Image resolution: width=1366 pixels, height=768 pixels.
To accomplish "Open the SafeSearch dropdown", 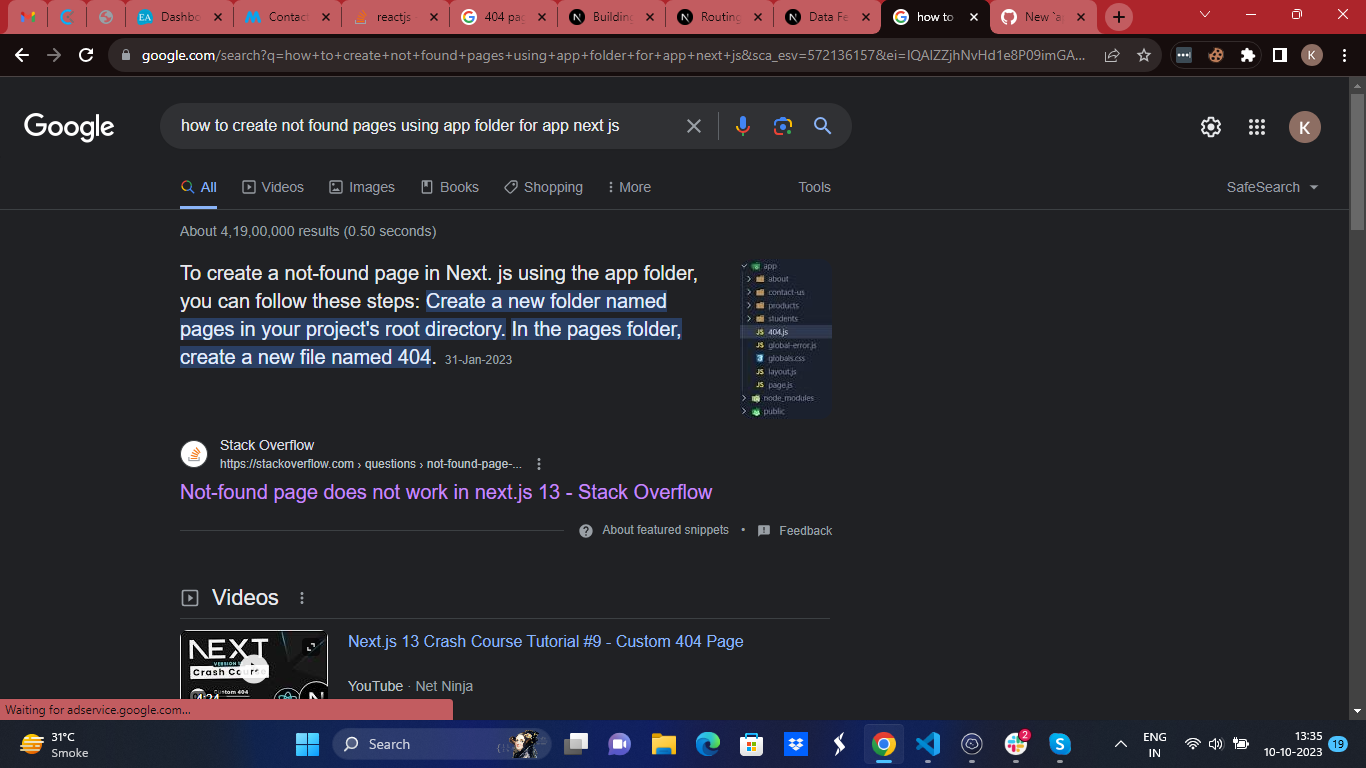I will click(1272, 187).
